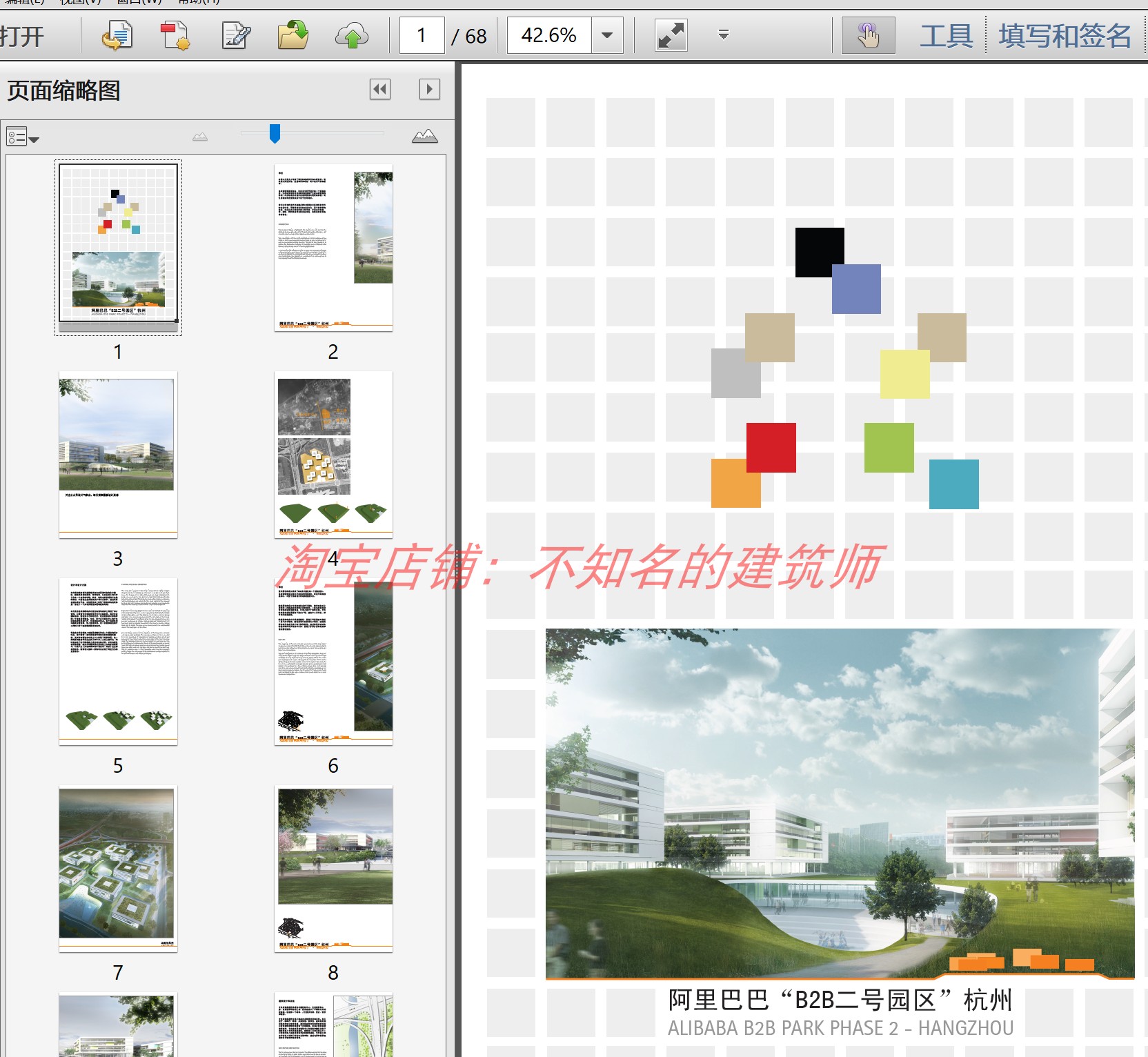Click the reduce thumbnail size icon

point(200,137)
